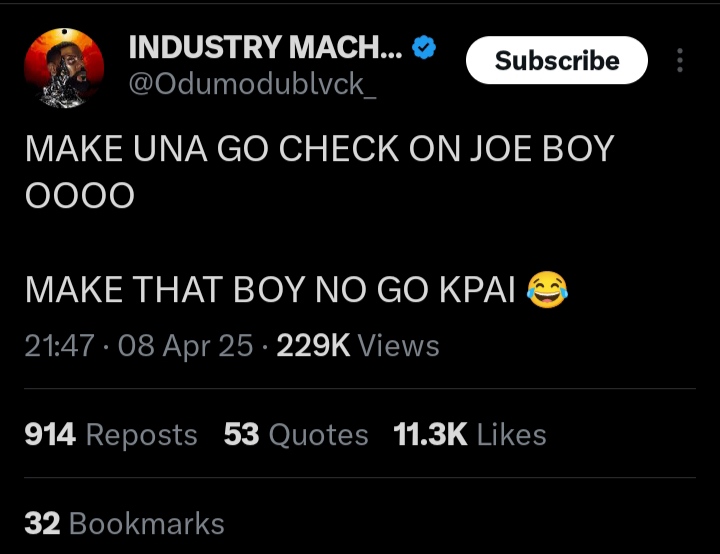Click the tweet line mentioning JOE BOY

[318, 149]
